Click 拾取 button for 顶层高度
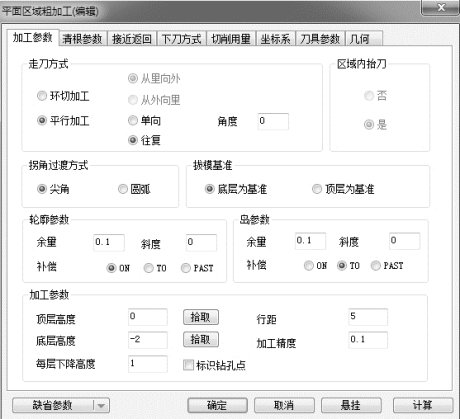 click(x=201, y=317)
